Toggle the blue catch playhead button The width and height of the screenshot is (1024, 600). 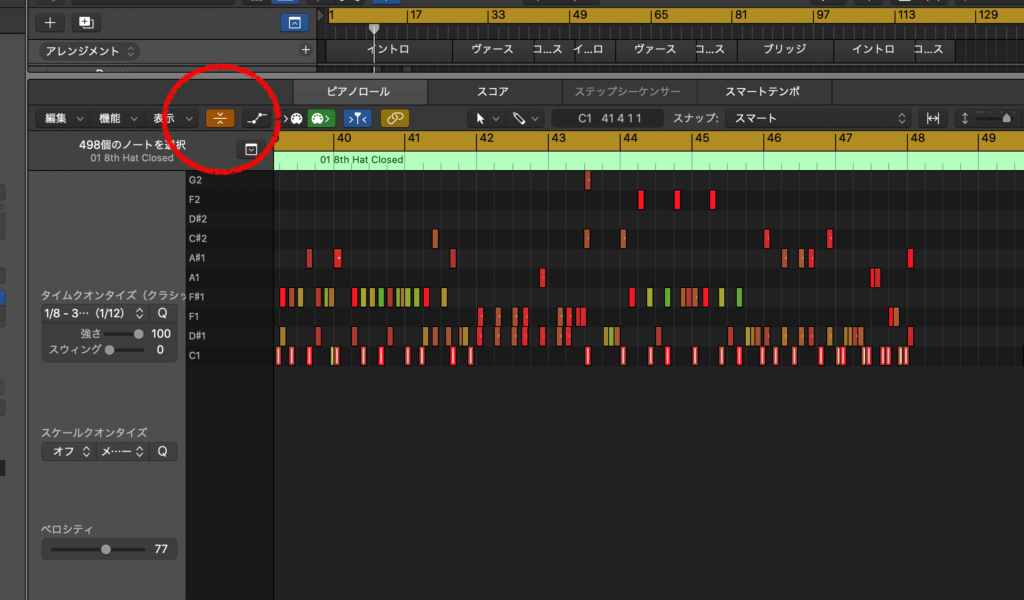click(358, 118)
